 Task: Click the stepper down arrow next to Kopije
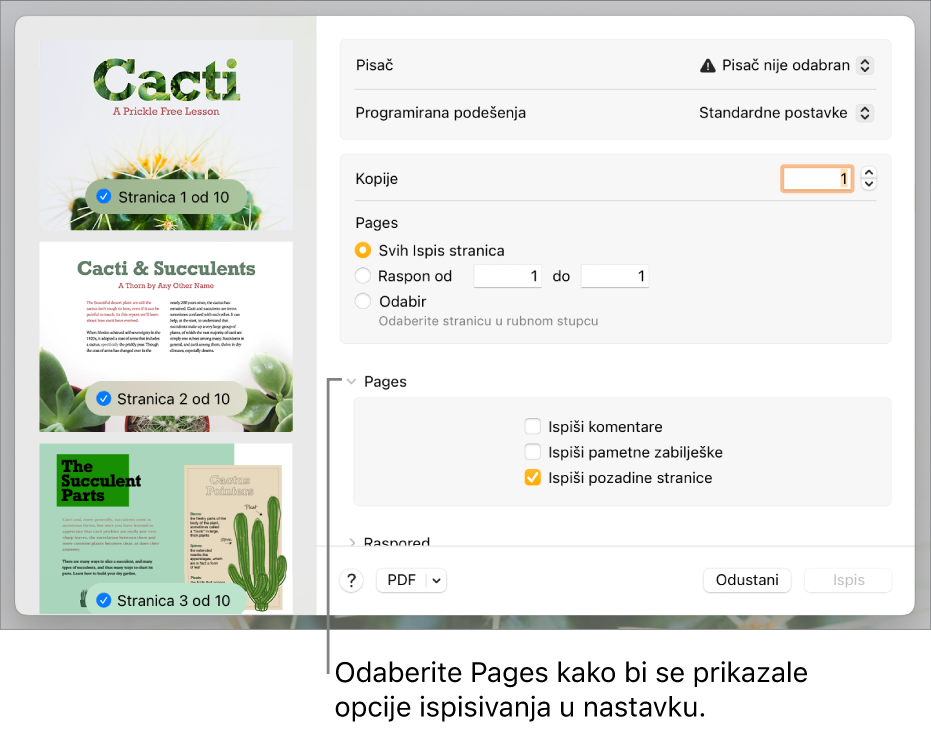(x=868, y=183)
